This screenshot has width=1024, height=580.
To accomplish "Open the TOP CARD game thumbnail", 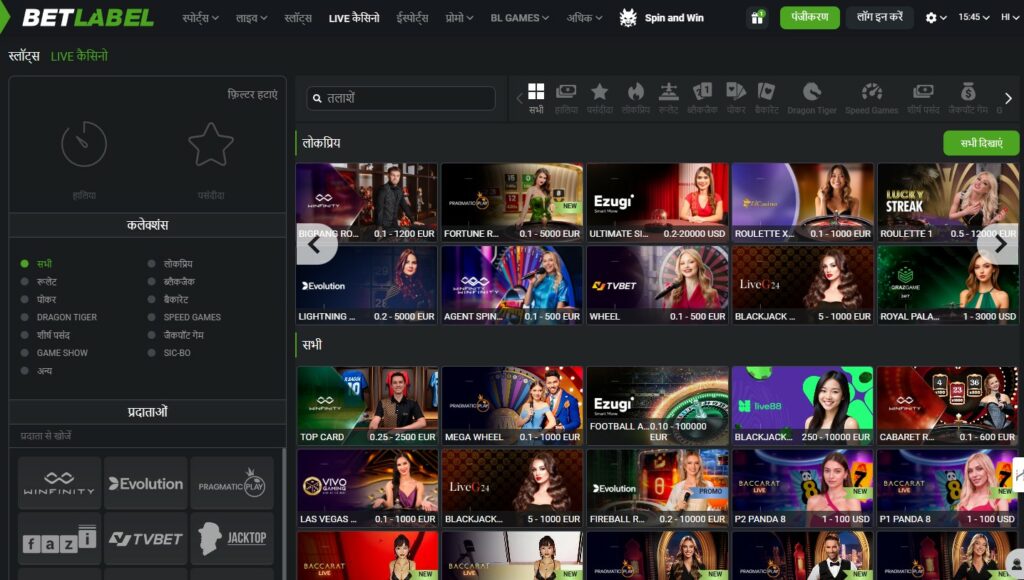I will tap(367, 406).
